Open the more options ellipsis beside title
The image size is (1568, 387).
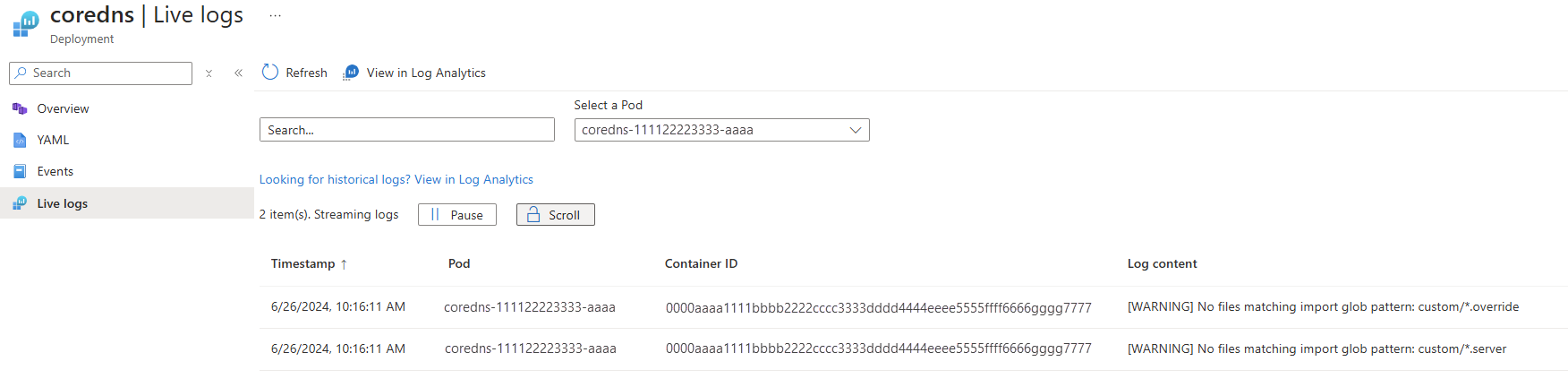(275, 16)
